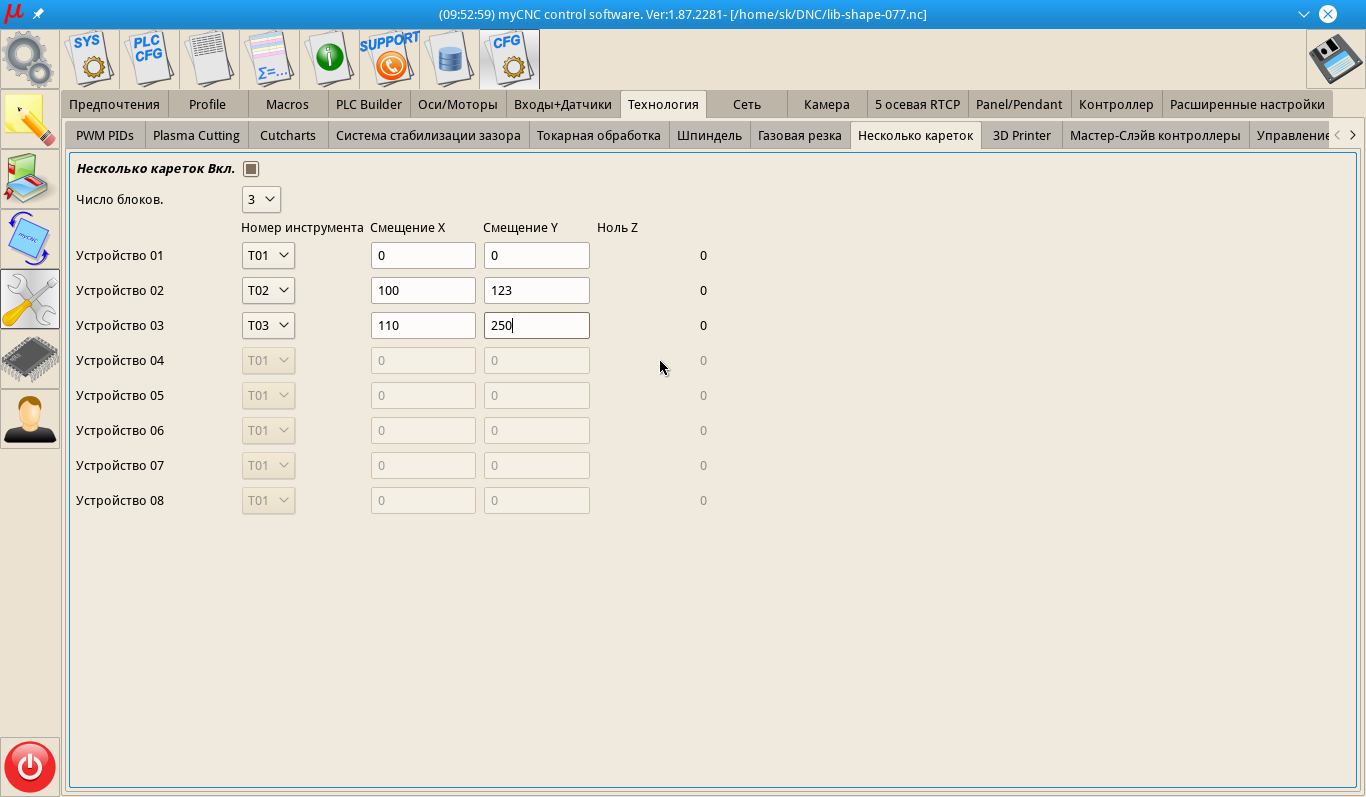Screen dimensions: 1366x797
Task: Switch to the PLC Builder tab
Action: (x=369, y=104)
